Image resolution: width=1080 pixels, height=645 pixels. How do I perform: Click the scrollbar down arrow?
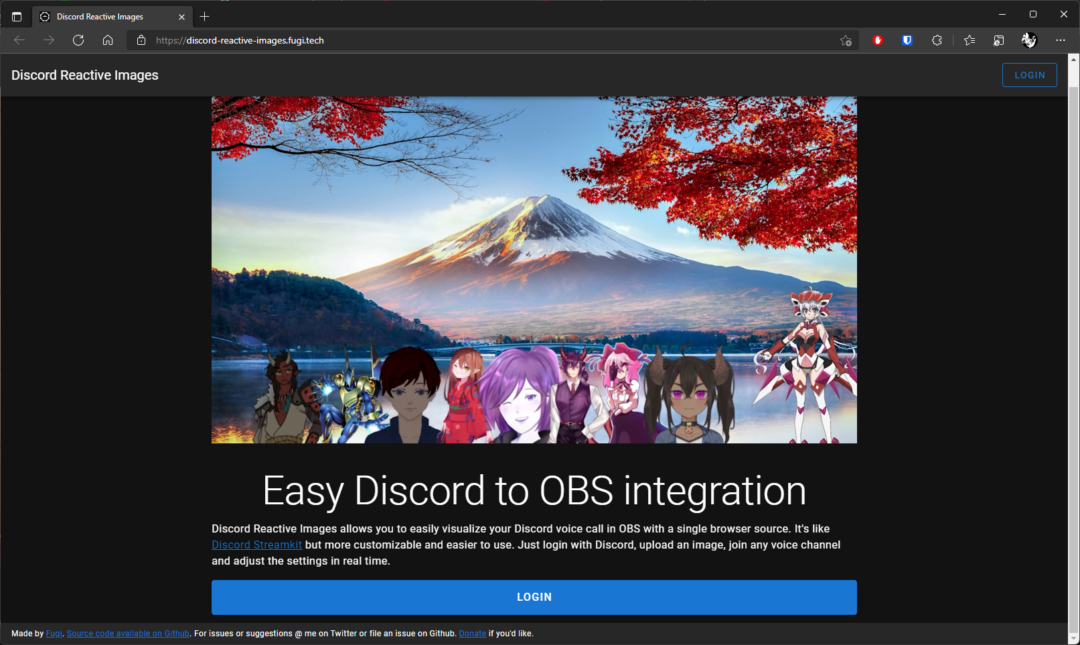coord(1073,639)
